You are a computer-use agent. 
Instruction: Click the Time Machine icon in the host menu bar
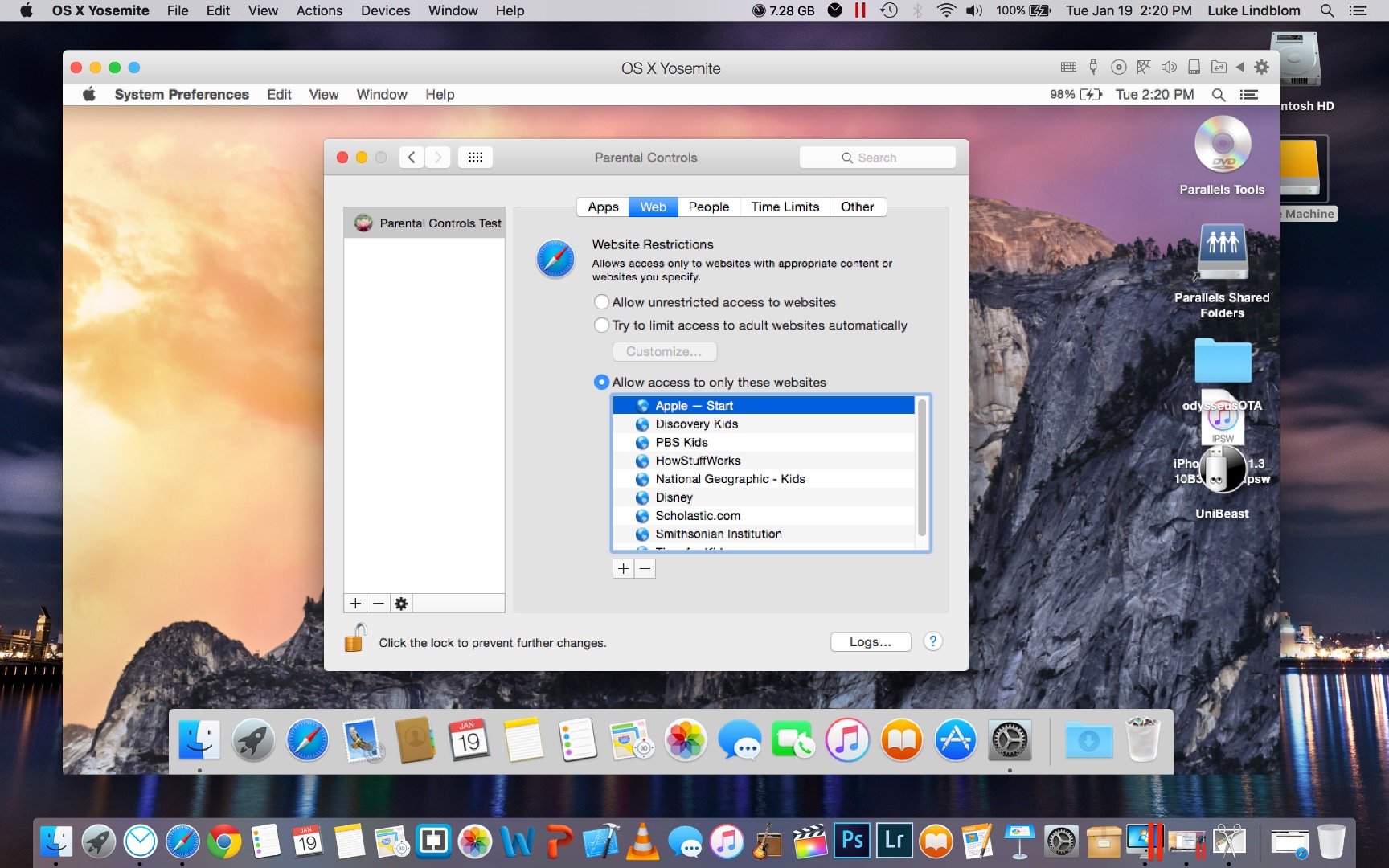tap(889, 10)
